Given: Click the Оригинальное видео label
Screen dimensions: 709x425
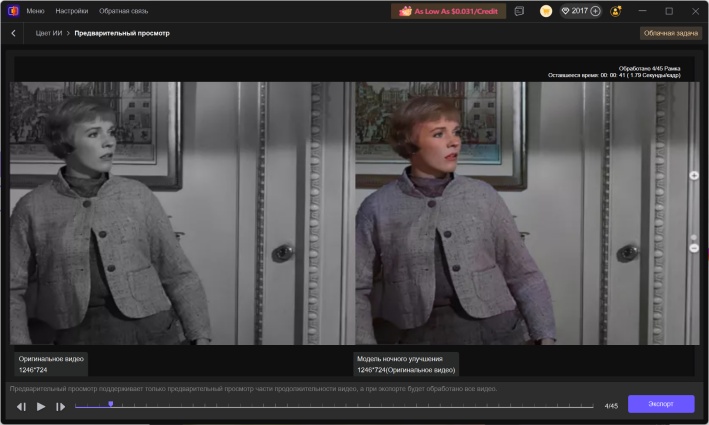Looking at the screenshot, I should (x=51, y=359).
